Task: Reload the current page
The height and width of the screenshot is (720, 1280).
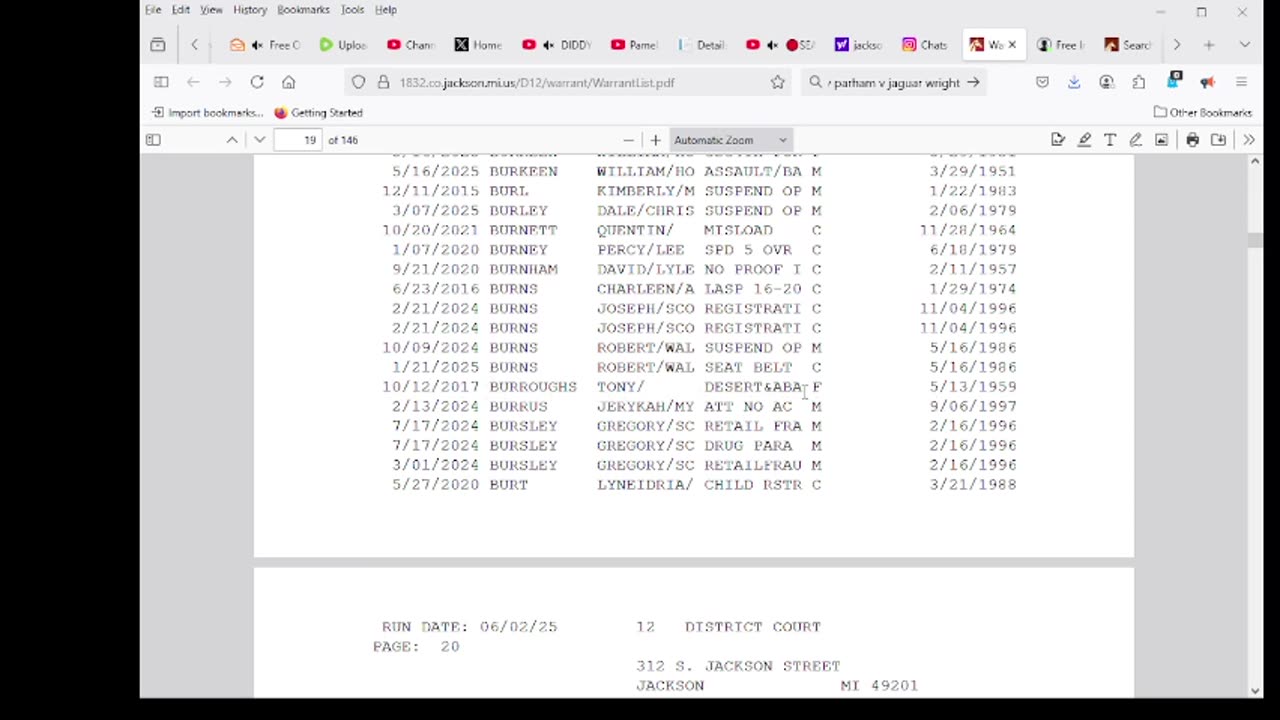Action: click(257, 83)
